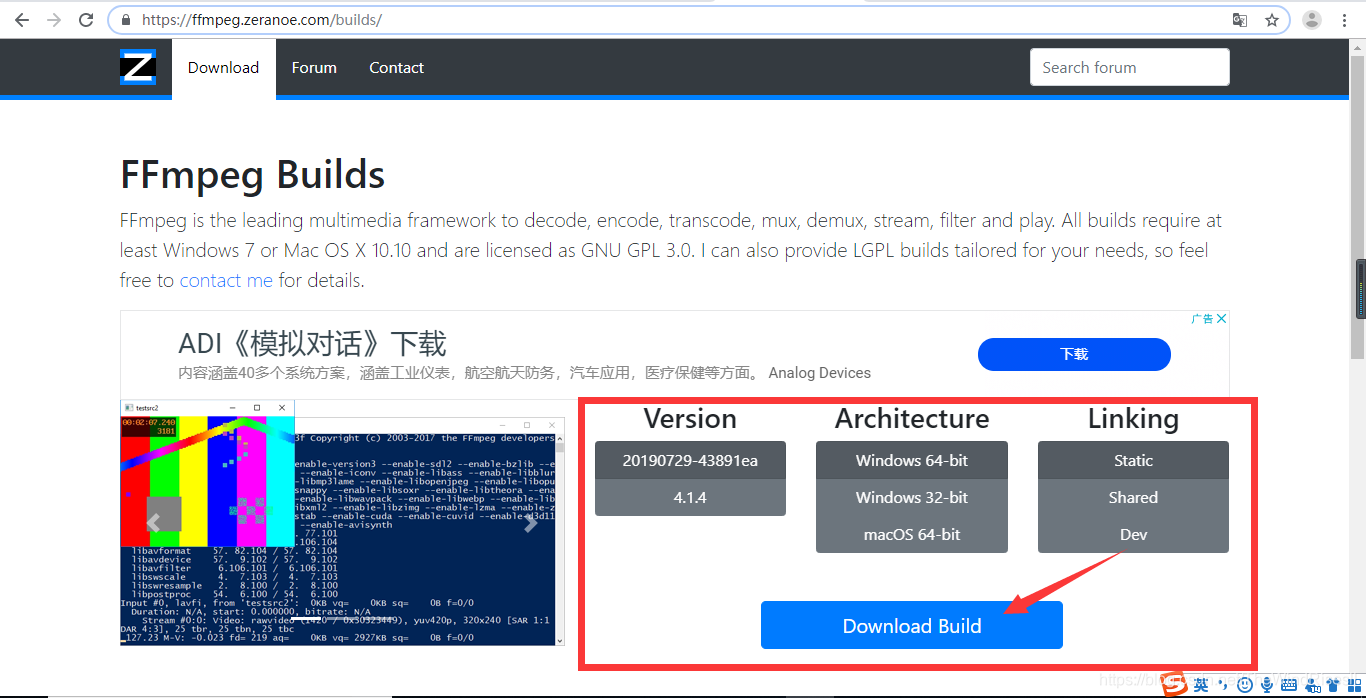Open the Sogou skin shirt icon
The width and height of the screenshot is (1366, 698).
tap(1333, 684)
